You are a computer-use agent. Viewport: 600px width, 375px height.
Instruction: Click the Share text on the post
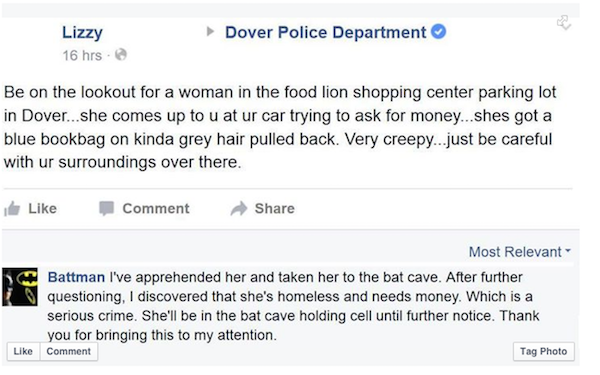275,209
